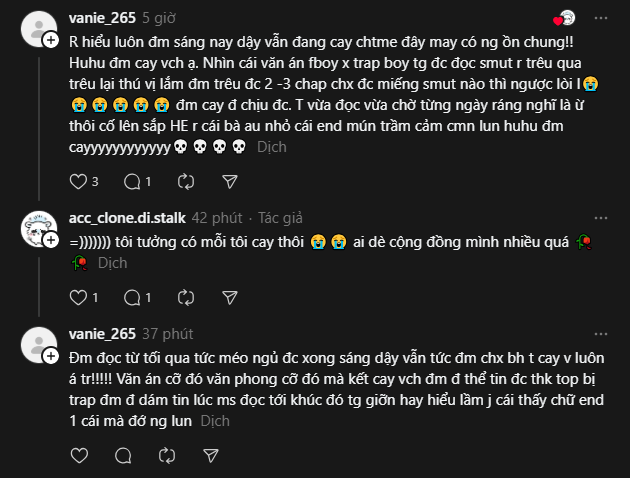
Task: Reply to acc_clone.di.stalk's comment
Action: (x=131, y=297)
